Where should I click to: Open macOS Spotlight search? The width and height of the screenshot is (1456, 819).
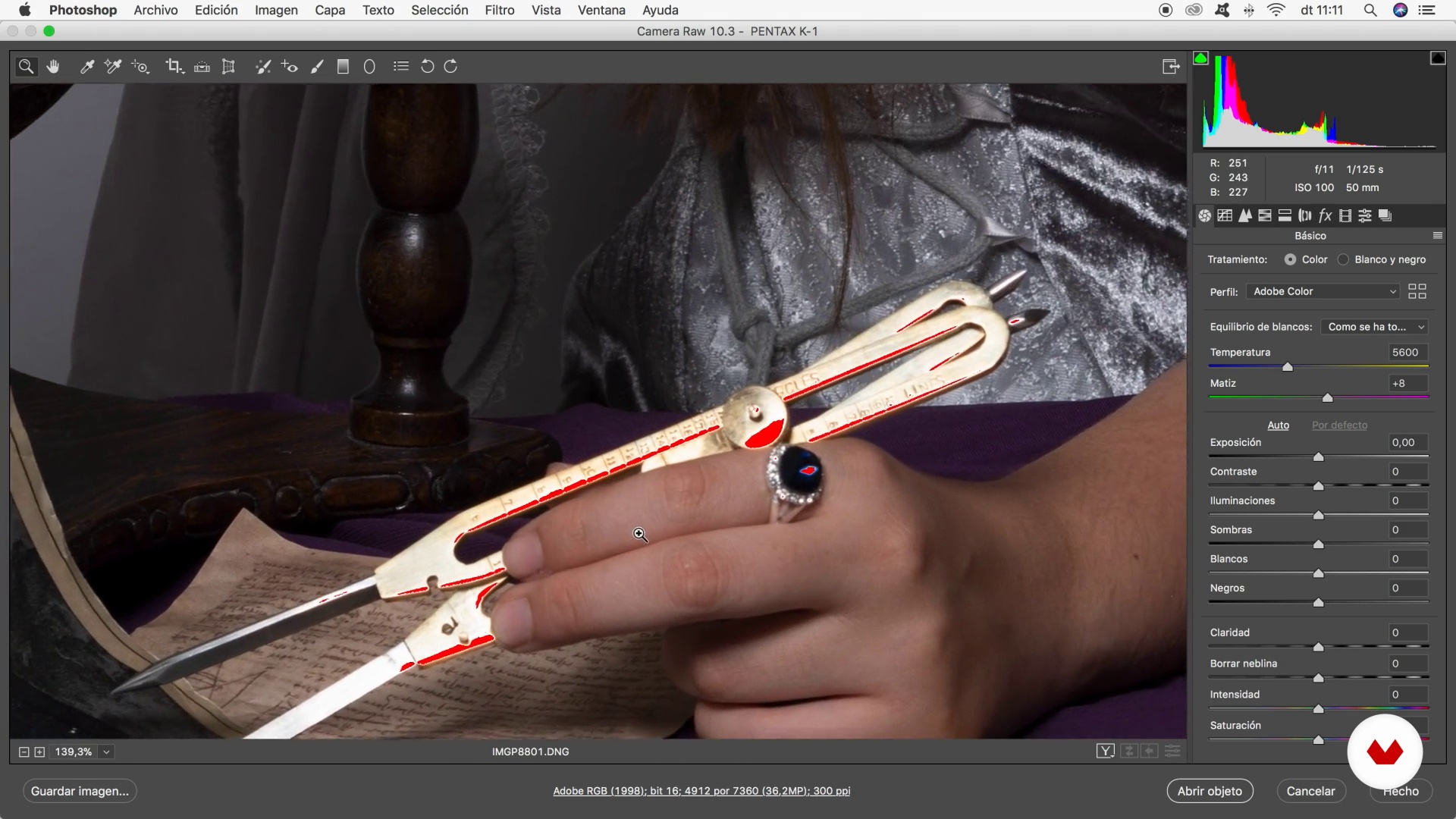[x=1370, y=10]
